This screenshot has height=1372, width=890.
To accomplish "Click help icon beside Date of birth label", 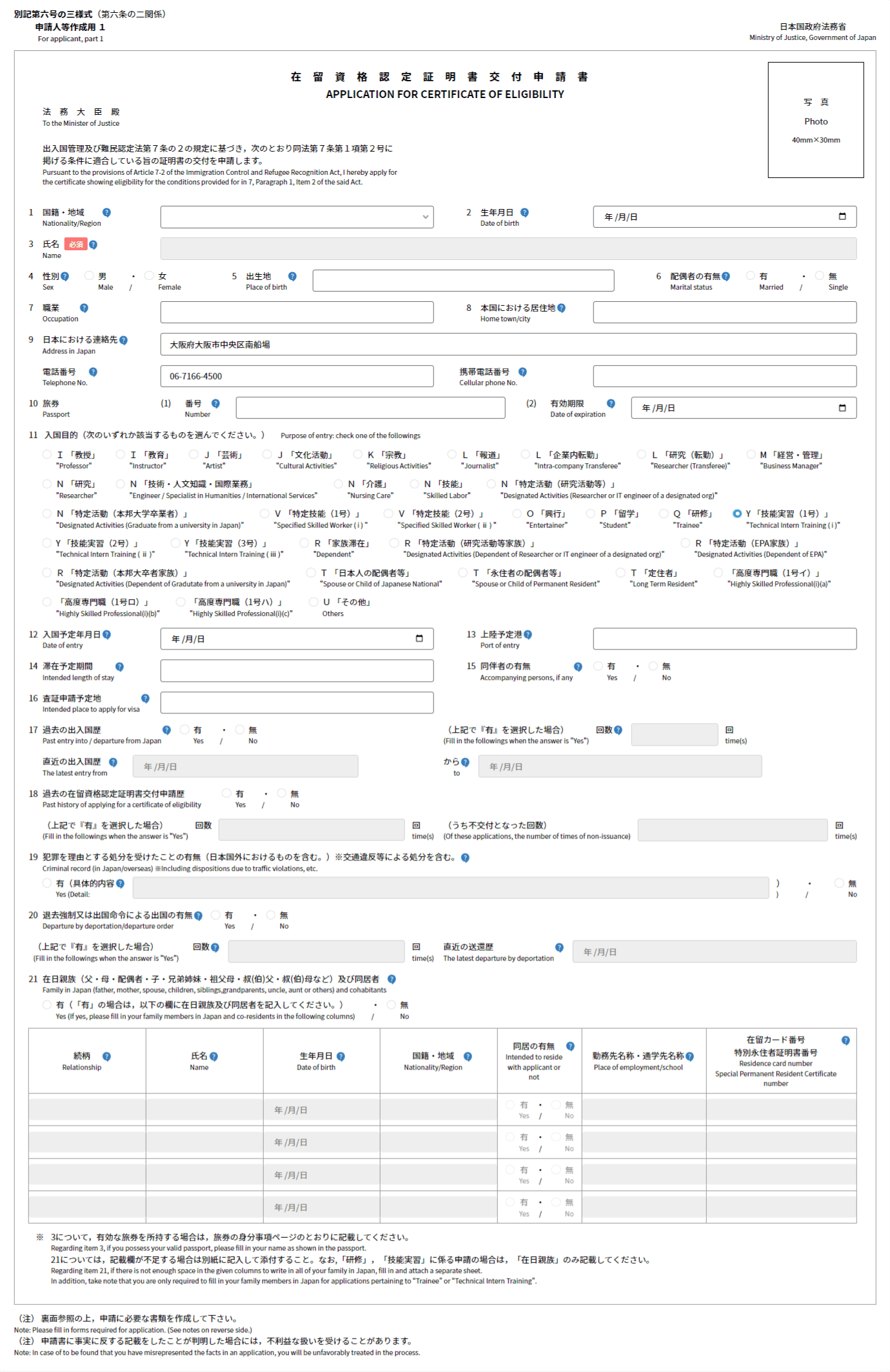I will pyautogui.click(x=524, y=213).
